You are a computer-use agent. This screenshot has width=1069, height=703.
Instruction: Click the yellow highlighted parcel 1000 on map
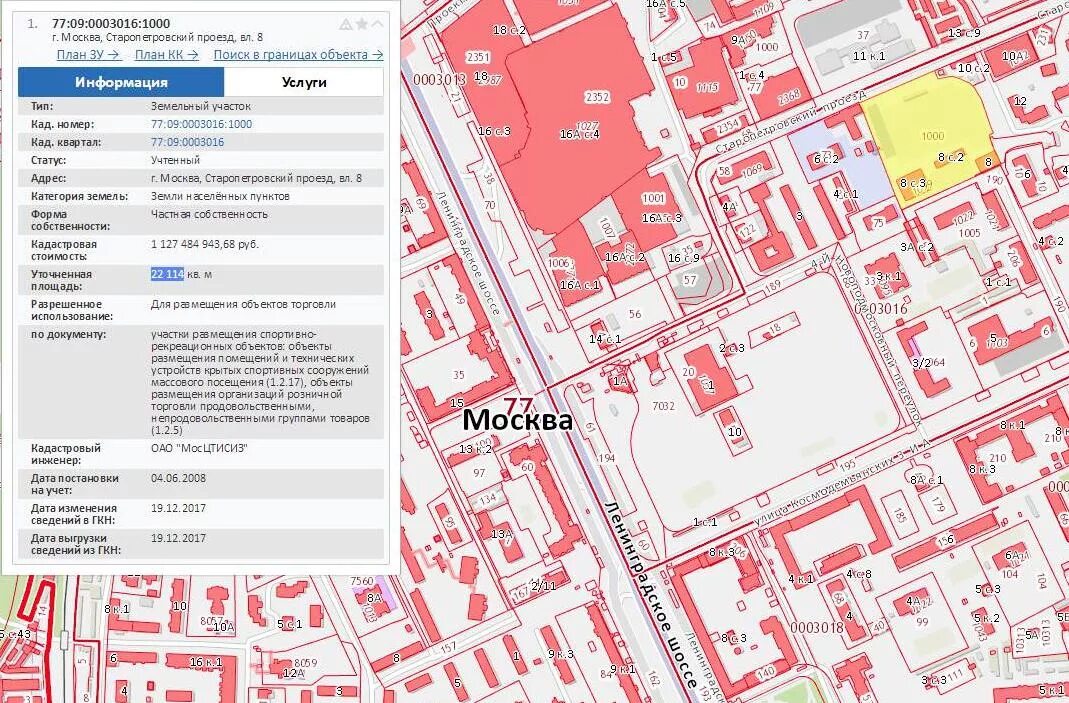click(933, 136)
